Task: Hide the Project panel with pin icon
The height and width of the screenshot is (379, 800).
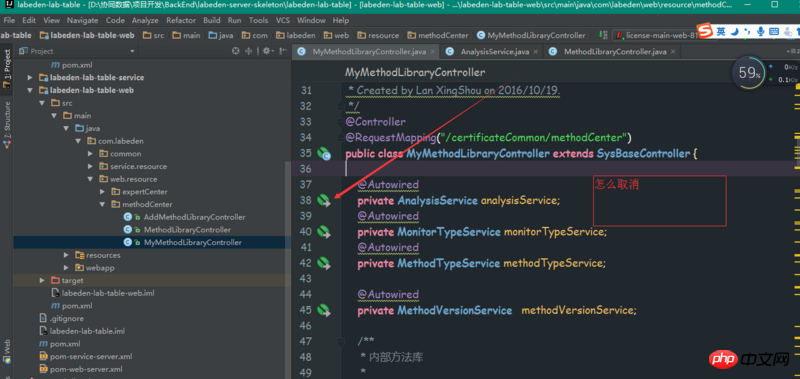Action: (x=283, y=51)
